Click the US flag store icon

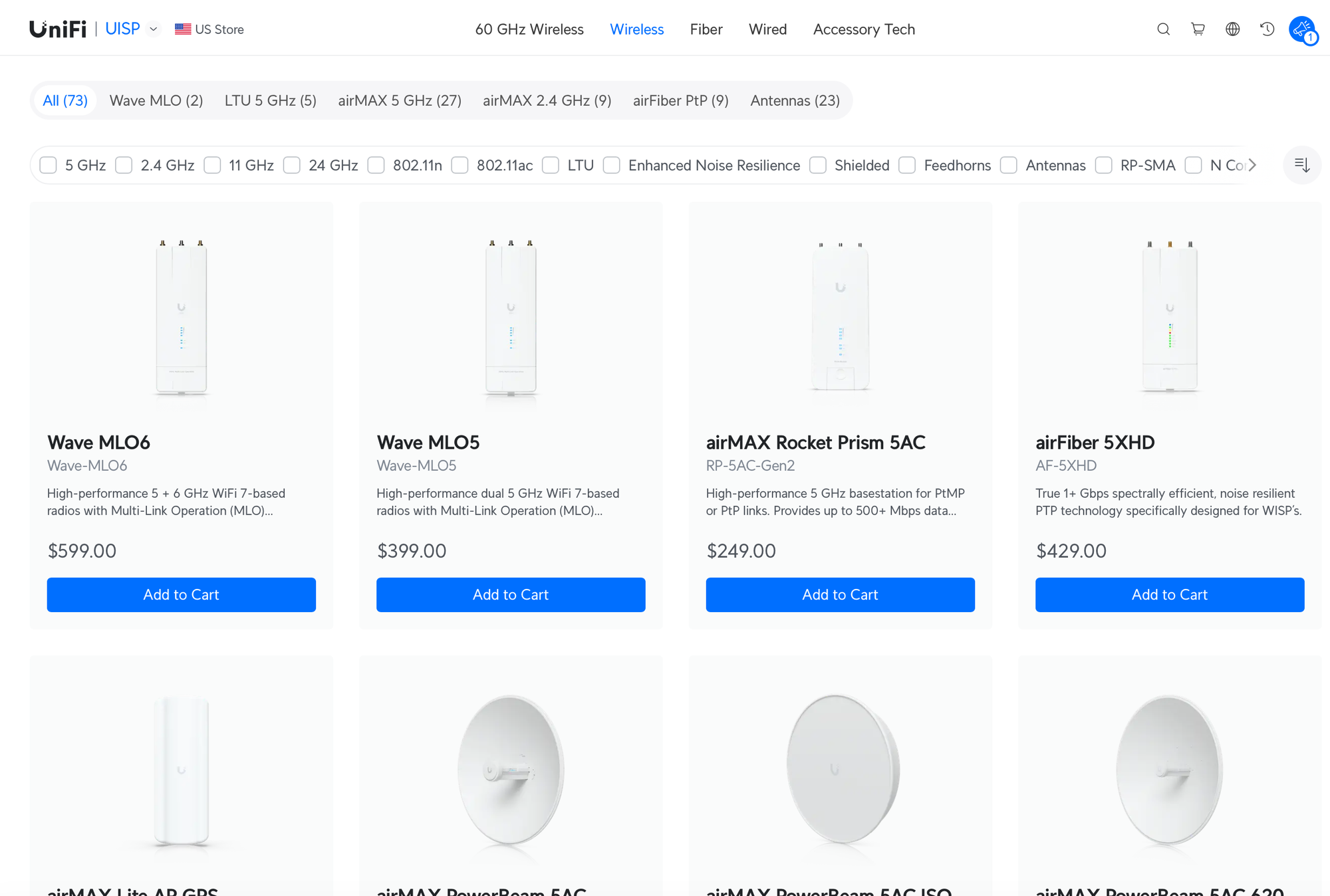183,29
